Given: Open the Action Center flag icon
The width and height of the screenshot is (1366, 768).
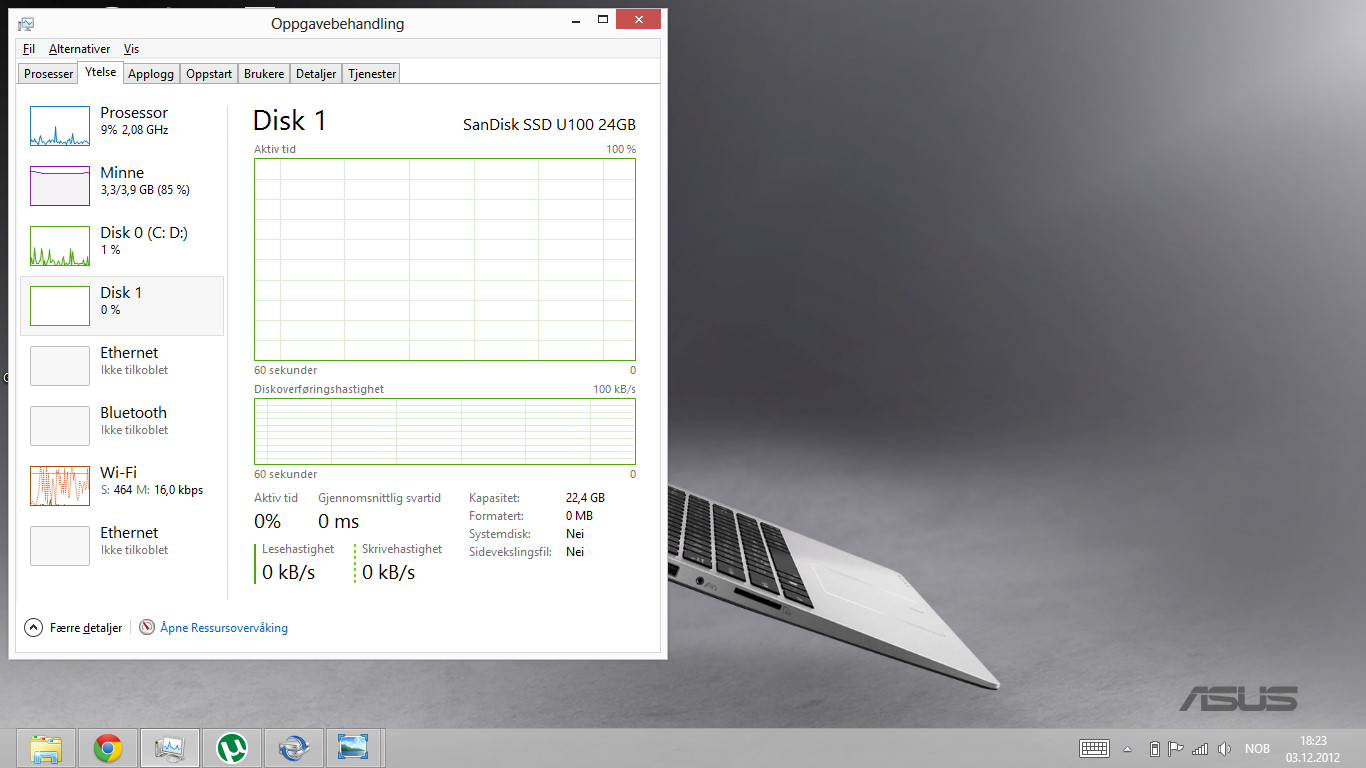Looking at the screenshot, I should pos(1176,748).
